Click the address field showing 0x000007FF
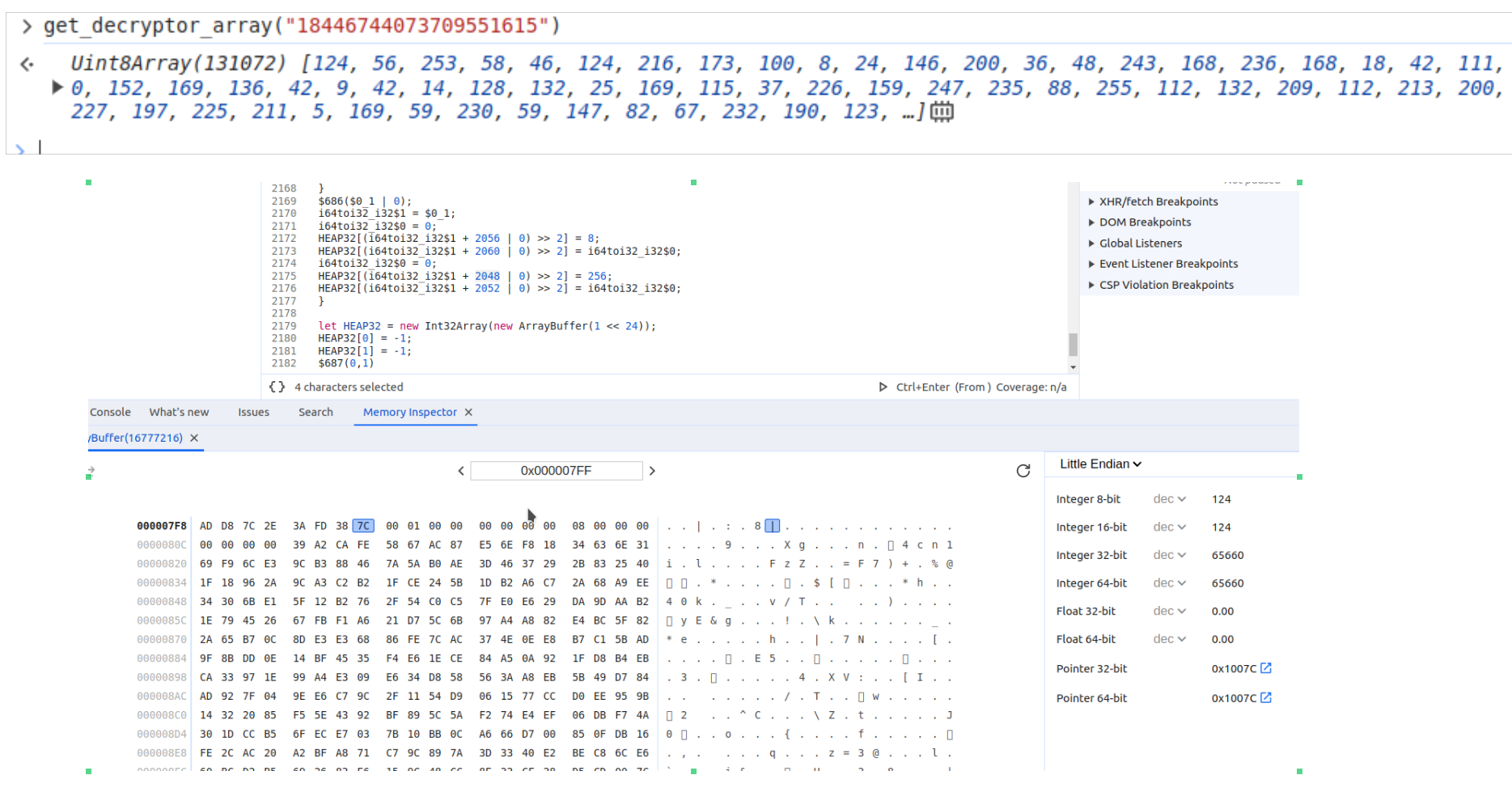 tap(556, 471)
